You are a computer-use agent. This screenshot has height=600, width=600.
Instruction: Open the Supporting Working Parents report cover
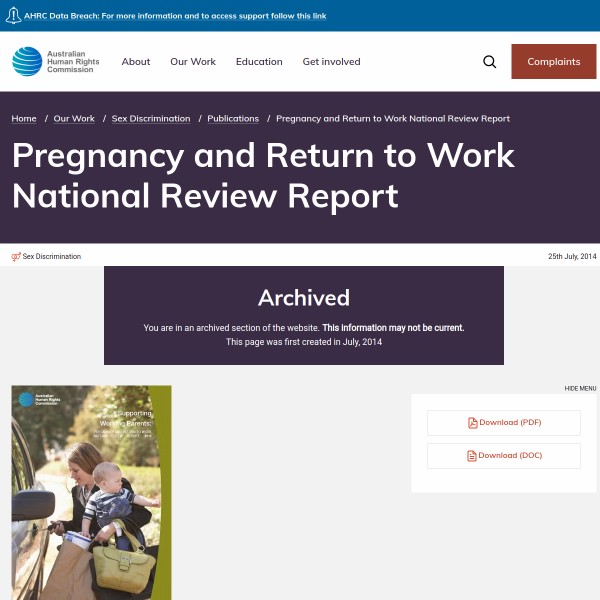91,492
